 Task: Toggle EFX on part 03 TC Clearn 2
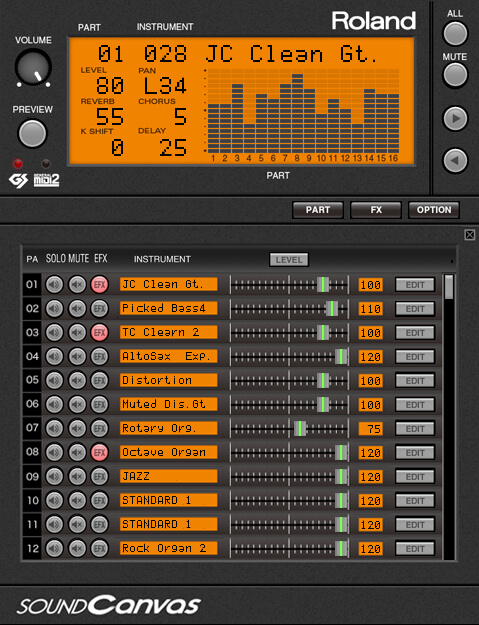100,332
